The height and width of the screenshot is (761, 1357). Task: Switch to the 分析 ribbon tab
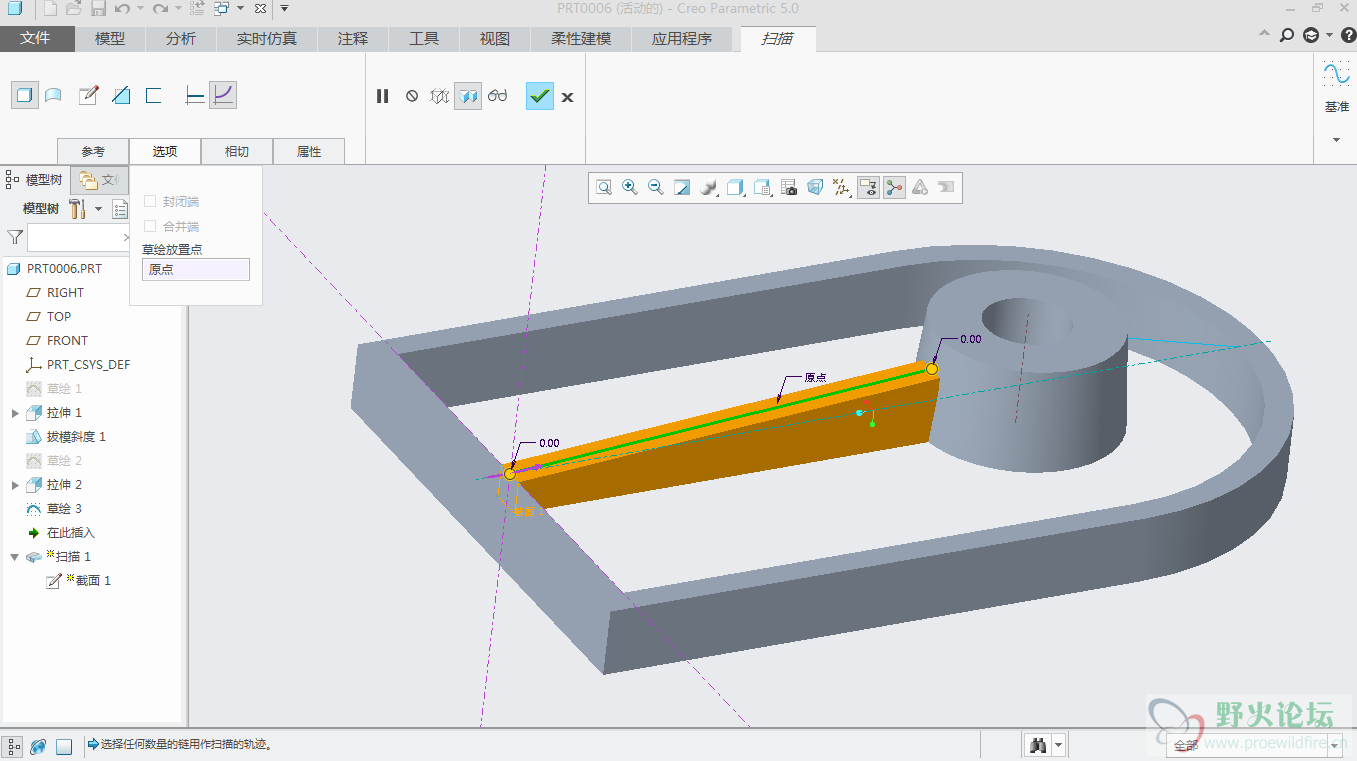click(x=181, y=39)
